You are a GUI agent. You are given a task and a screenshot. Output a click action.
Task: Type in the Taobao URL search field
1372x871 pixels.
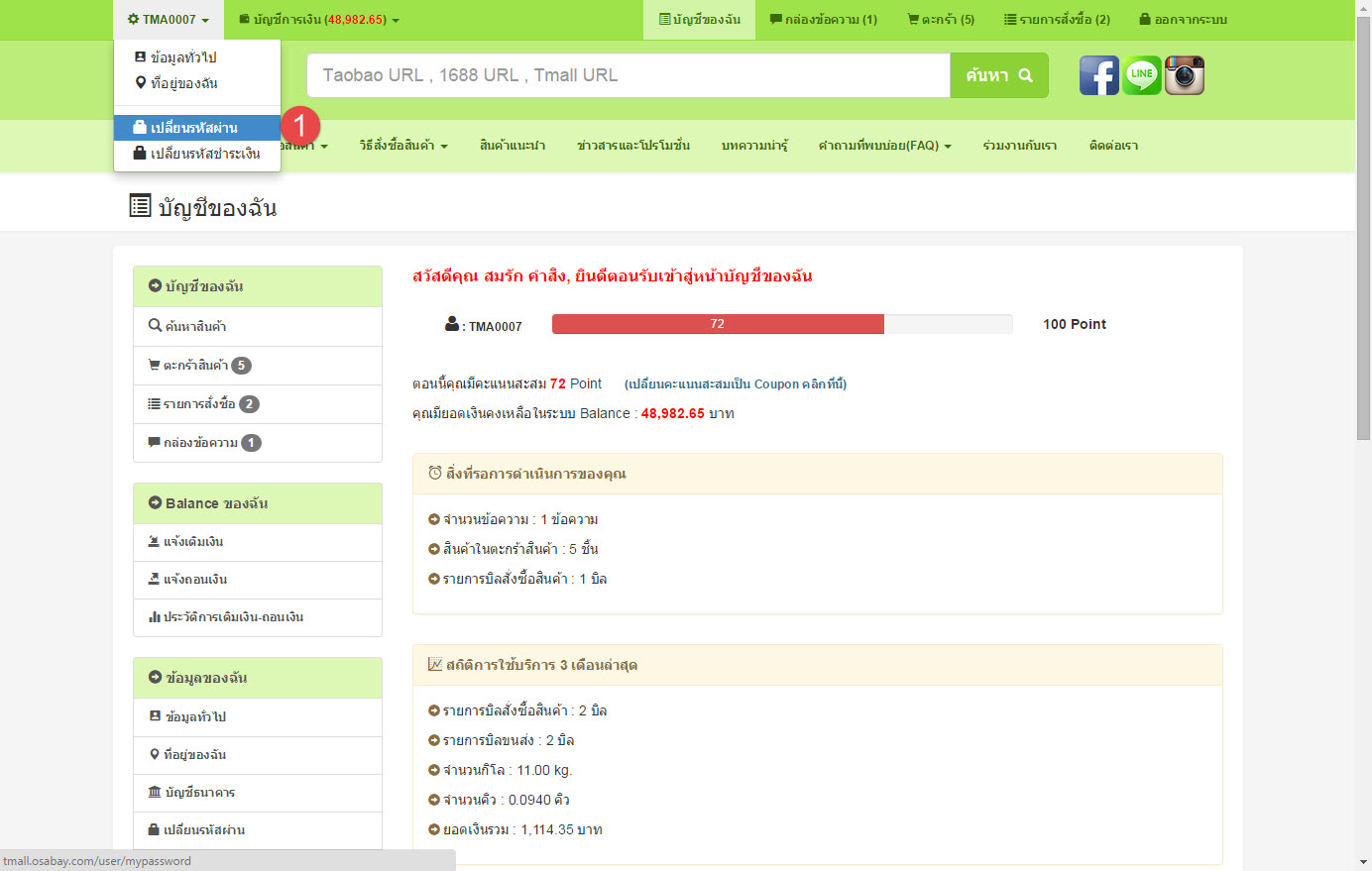point(628,75)
